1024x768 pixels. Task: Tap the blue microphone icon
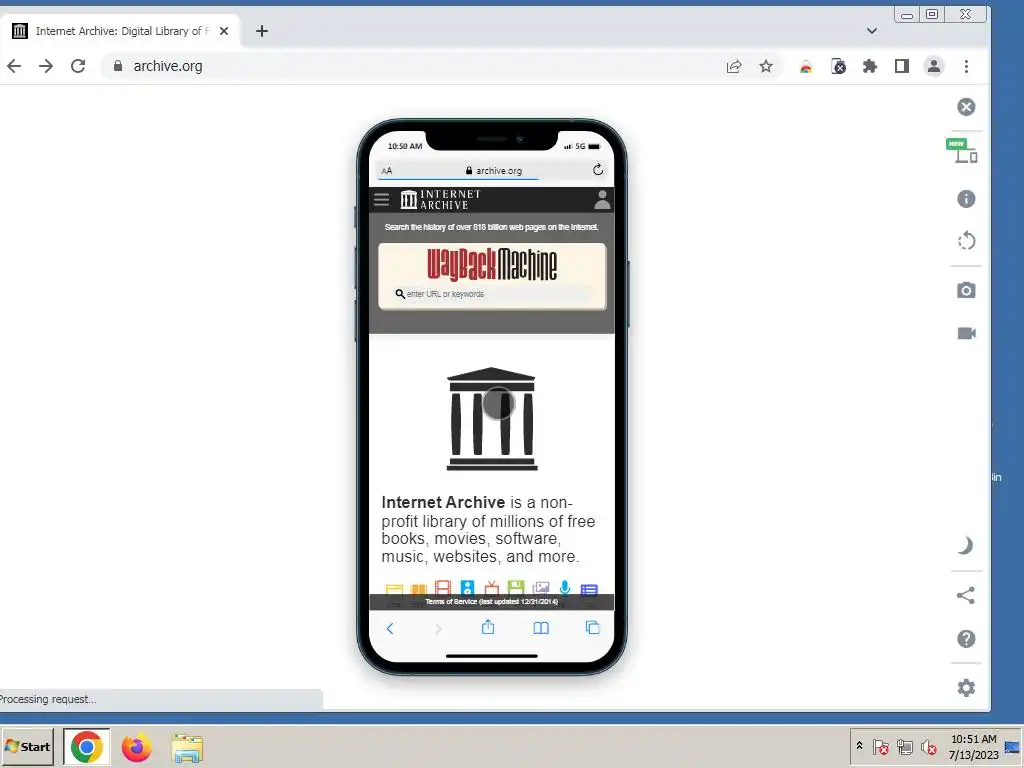coord(565,588)
